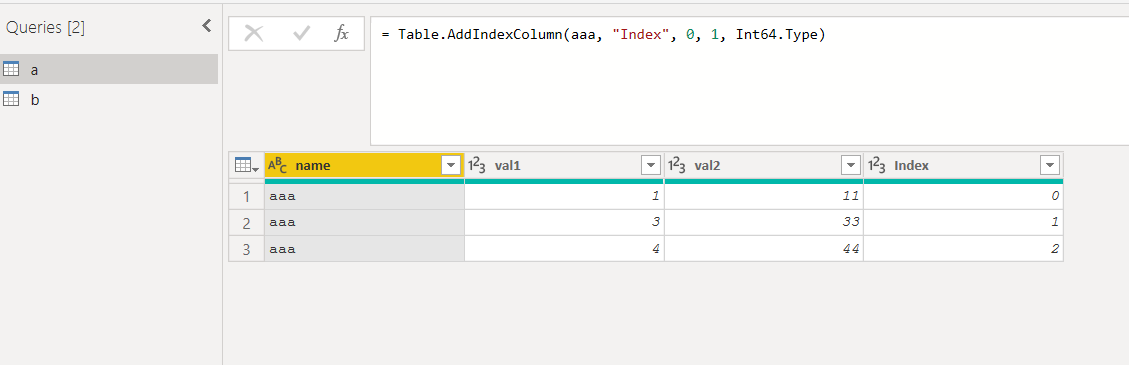Click val2 cell with value 44

(x=763, y=249)
